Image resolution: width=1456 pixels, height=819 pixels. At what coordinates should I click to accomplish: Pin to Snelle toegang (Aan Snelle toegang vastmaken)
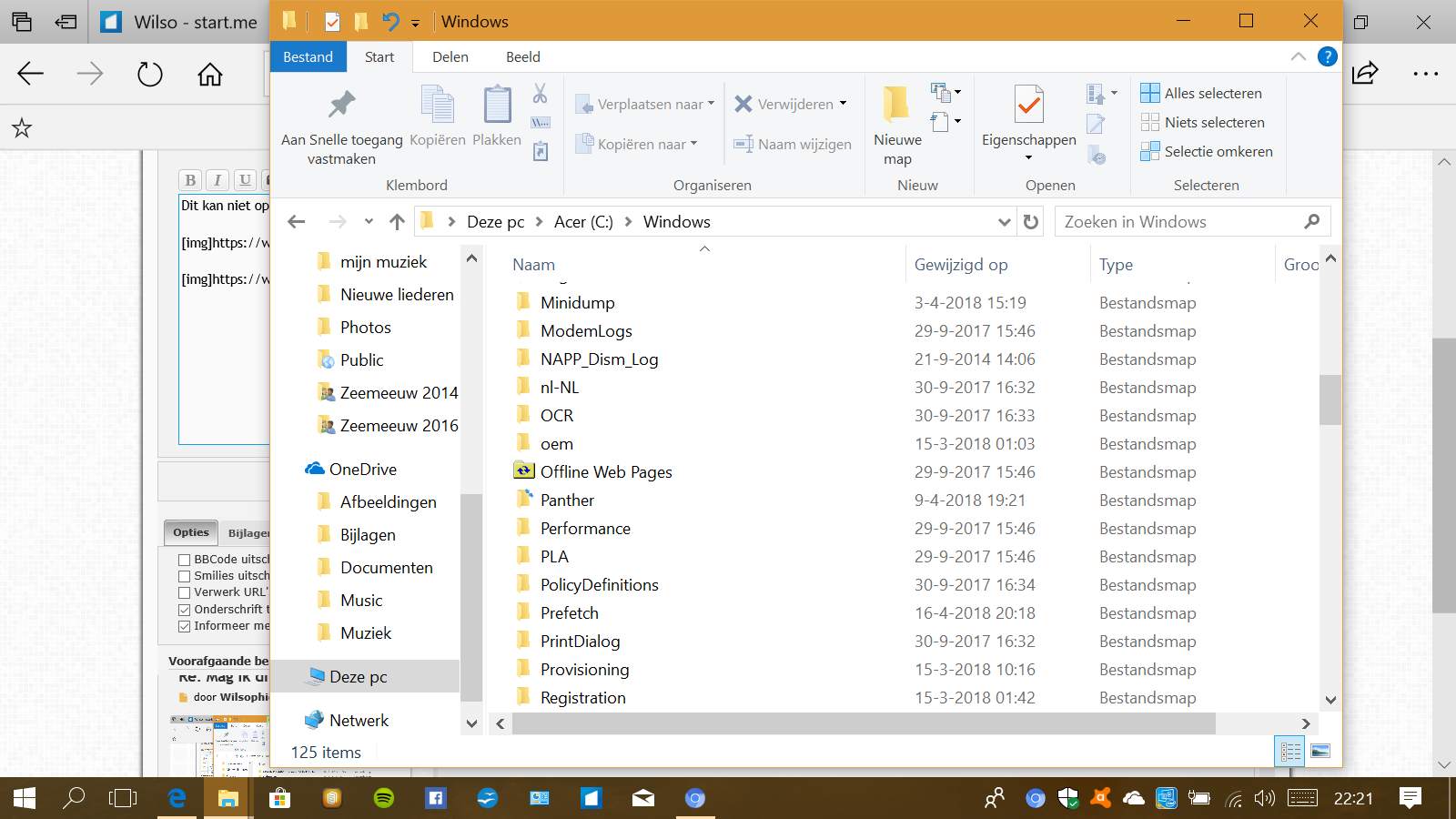341,126
